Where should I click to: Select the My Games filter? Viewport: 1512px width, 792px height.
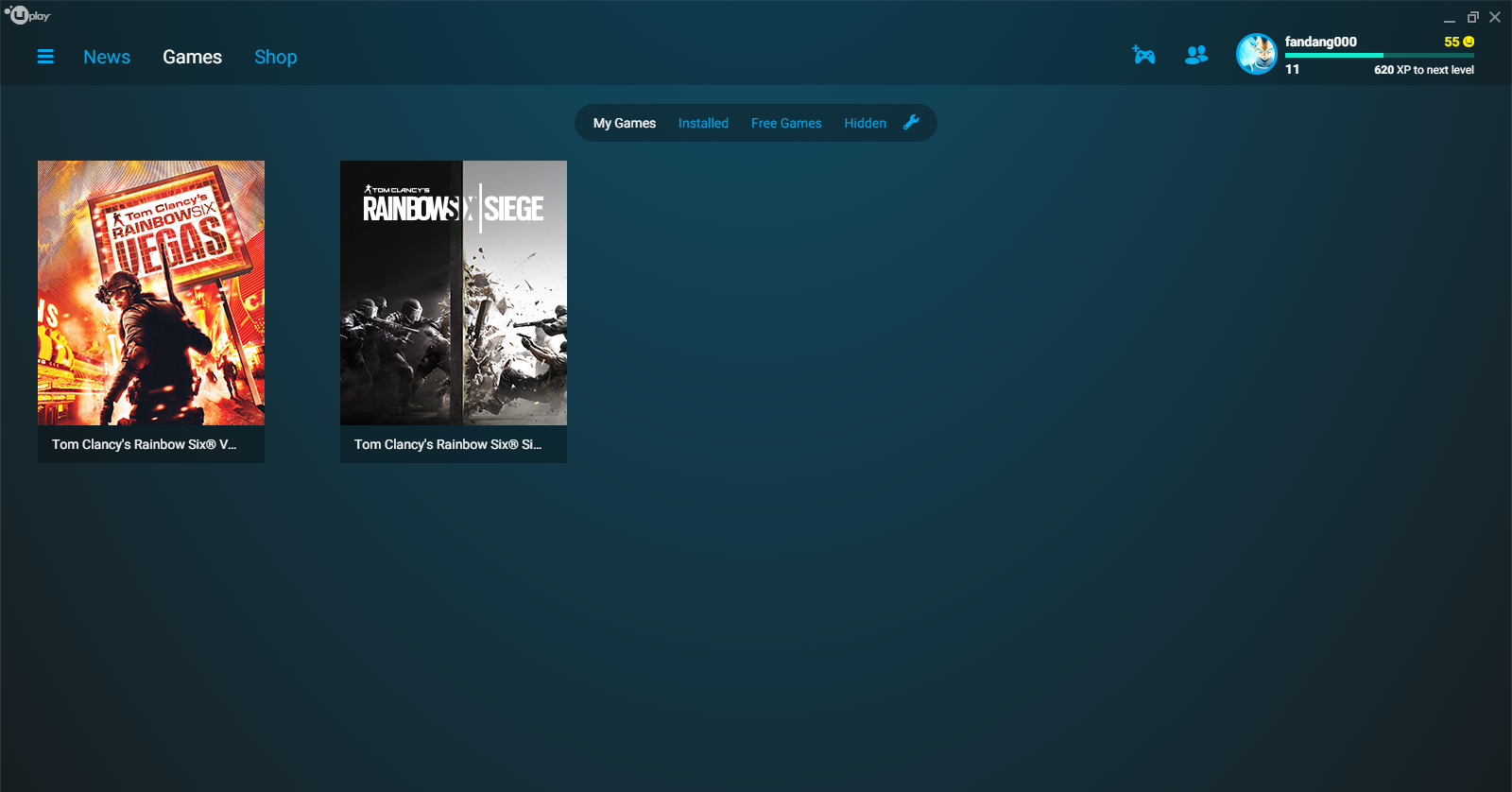[x=625, y=123]
